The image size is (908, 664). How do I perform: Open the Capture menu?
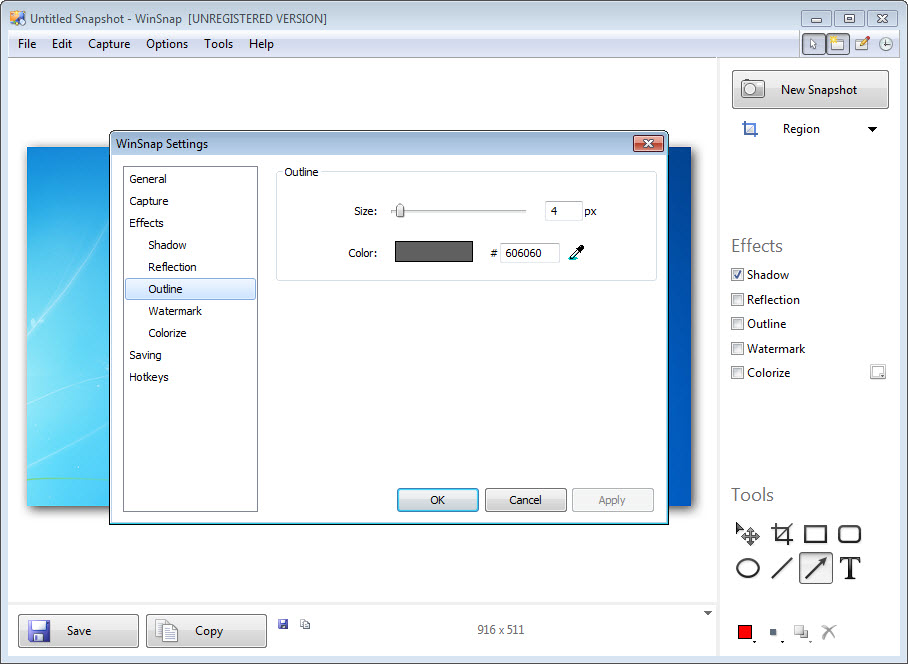pyautogui.click(x=109, y=44)
